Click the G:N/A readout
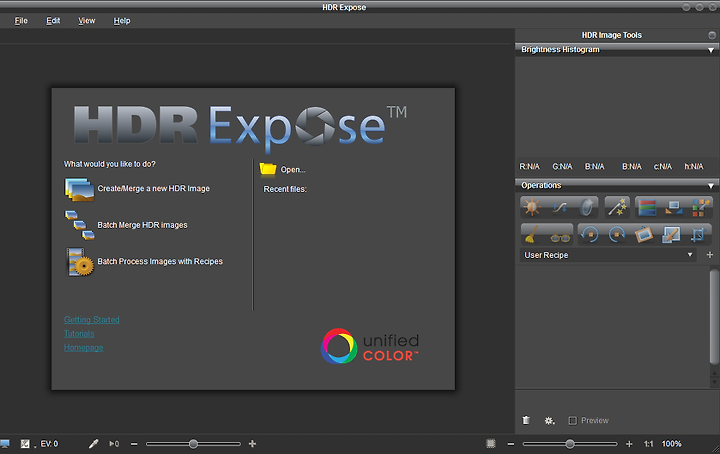 [562, 166]
